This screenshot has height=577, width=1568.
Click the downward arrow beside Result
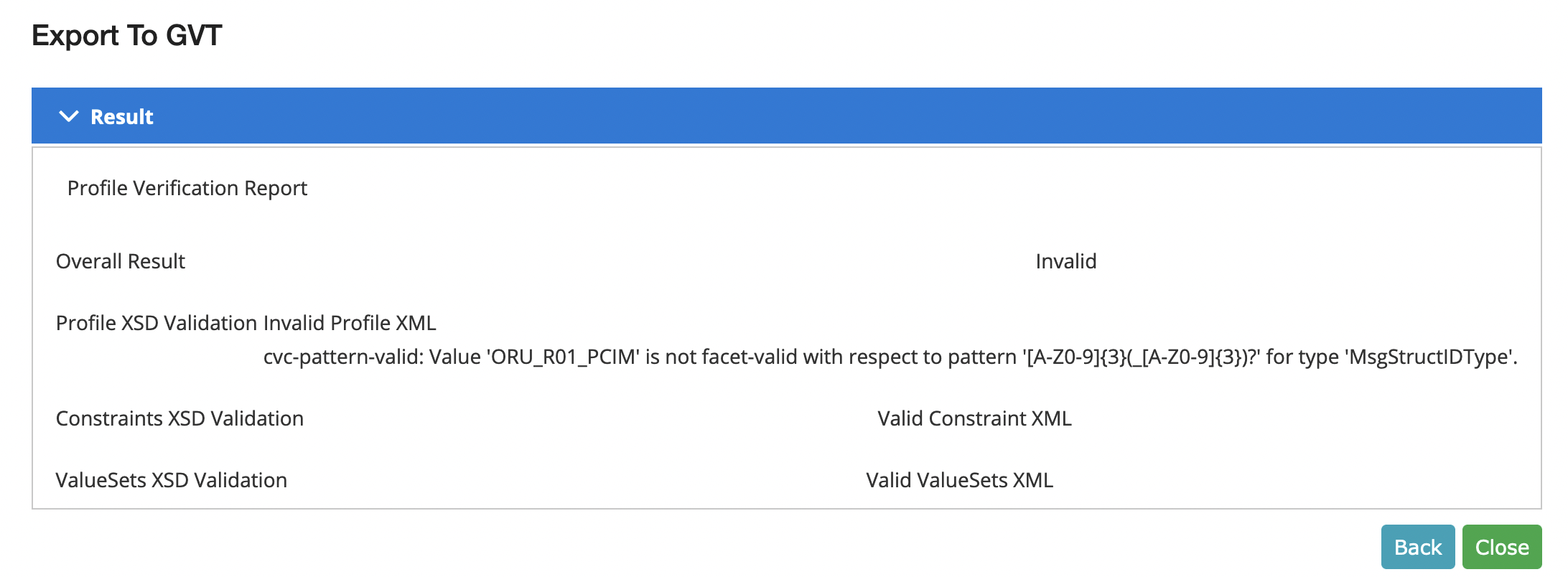(69, 116)
